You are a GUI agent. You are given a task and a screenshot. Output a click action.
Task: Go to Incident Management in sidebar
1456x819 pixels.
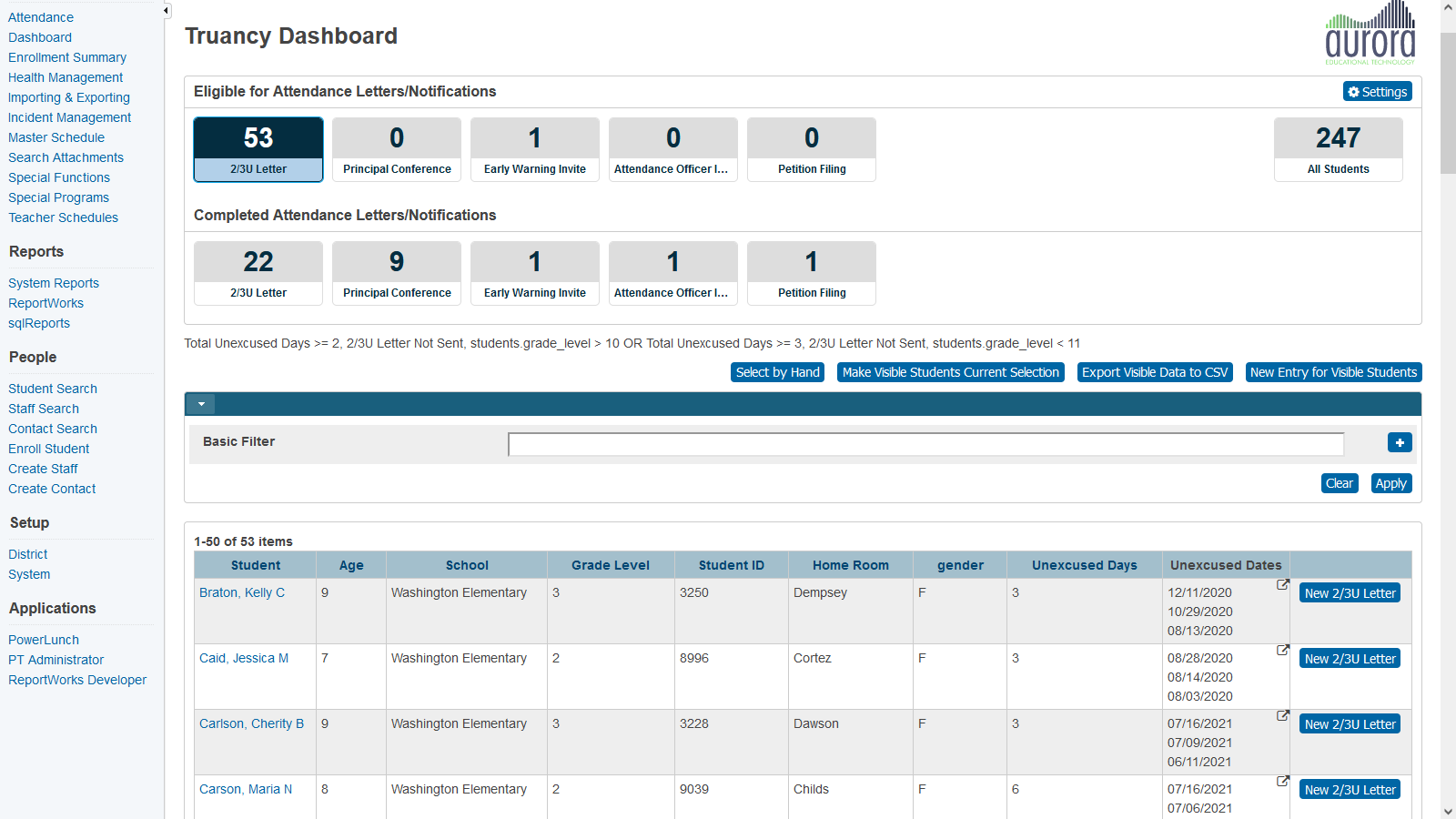tap(69, 117)
